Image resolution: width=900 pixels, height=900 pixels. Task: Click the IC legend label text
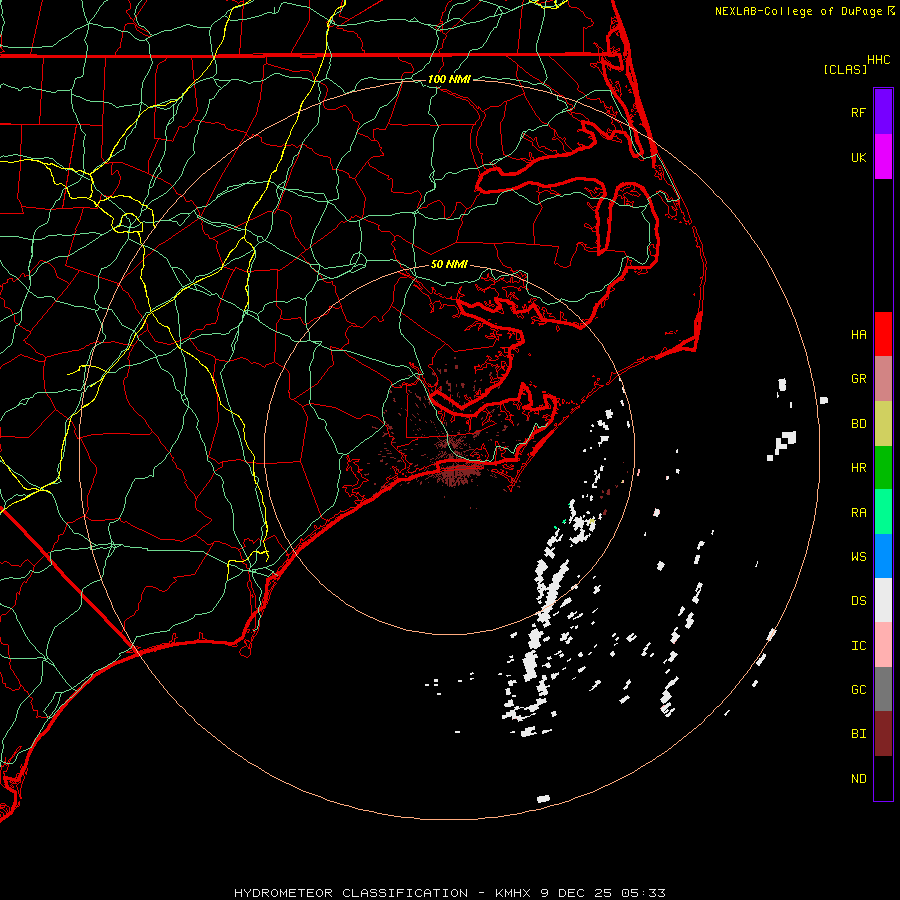point(858,646)
